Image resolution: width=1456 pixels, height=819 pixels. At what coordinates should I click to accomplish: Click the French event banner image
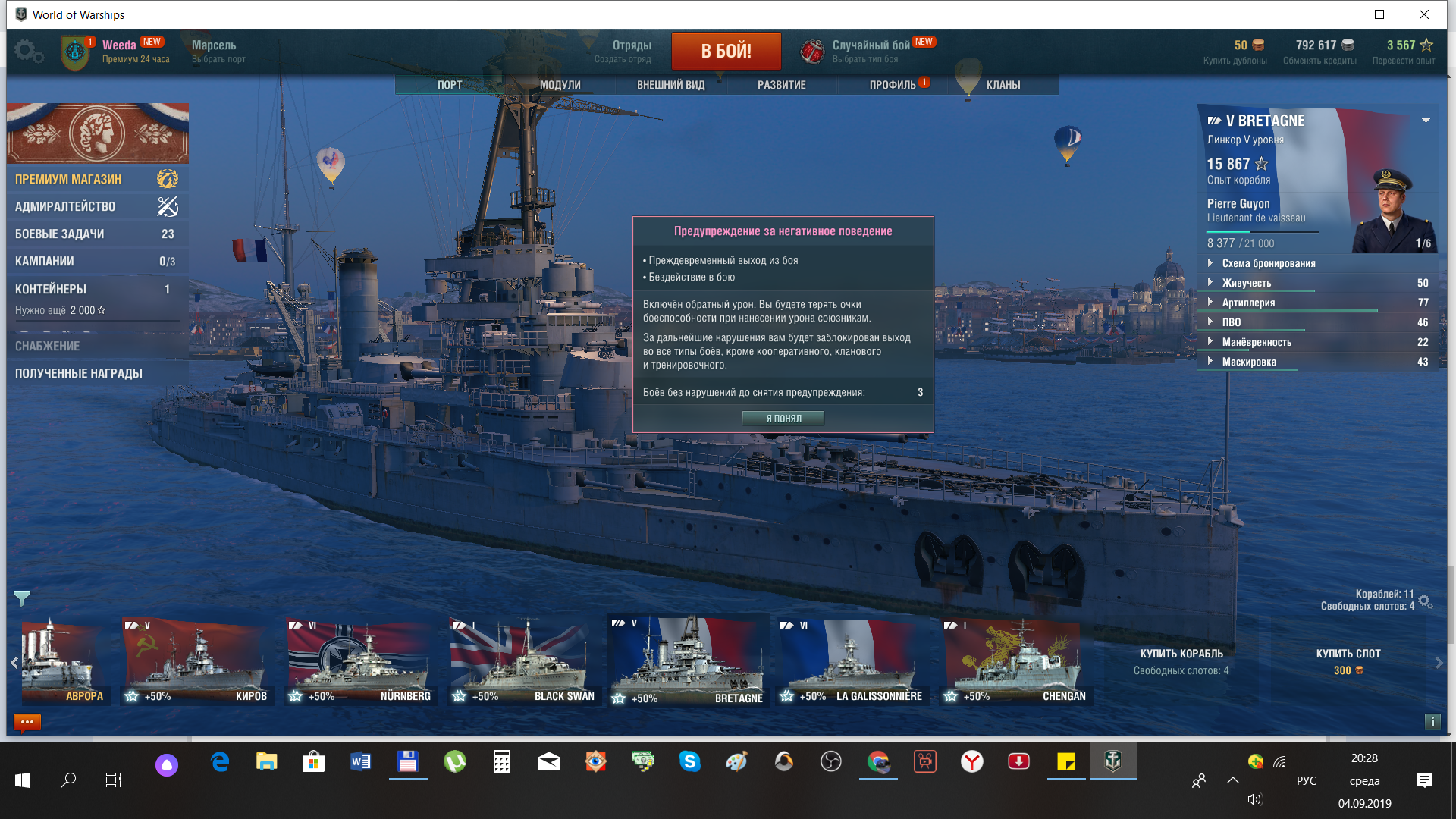[98, 133]
